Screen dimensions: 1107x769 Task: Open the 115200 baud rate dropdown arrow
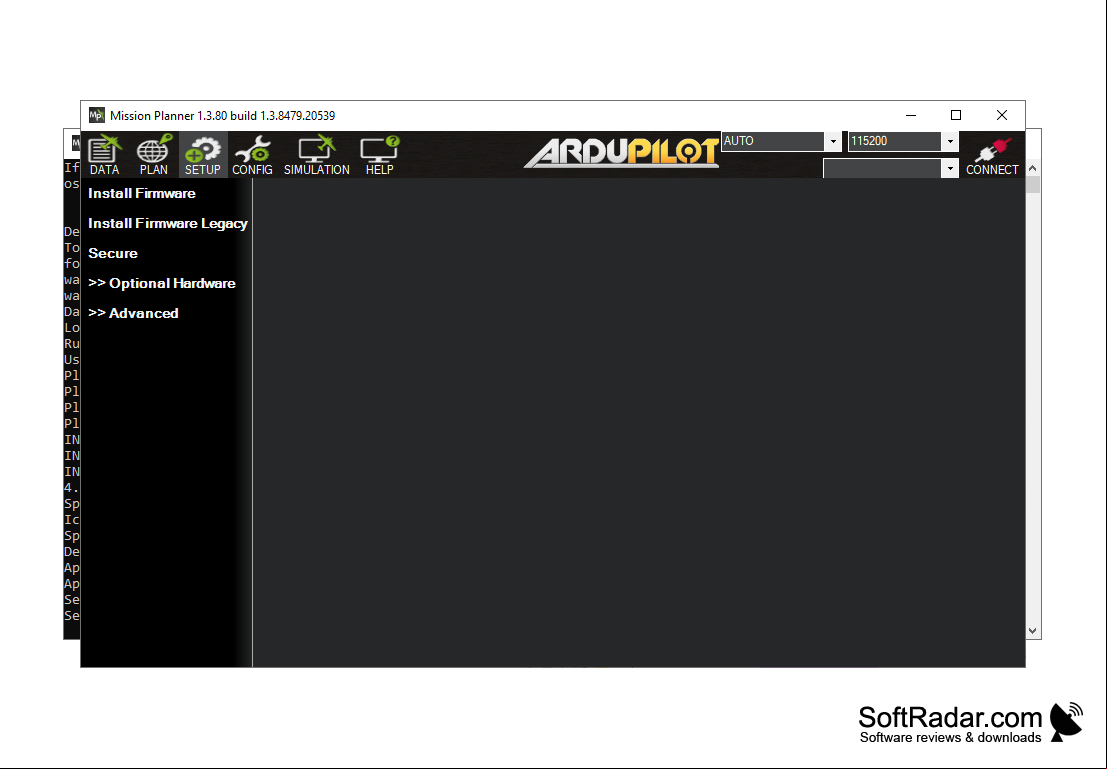point(950,141)
